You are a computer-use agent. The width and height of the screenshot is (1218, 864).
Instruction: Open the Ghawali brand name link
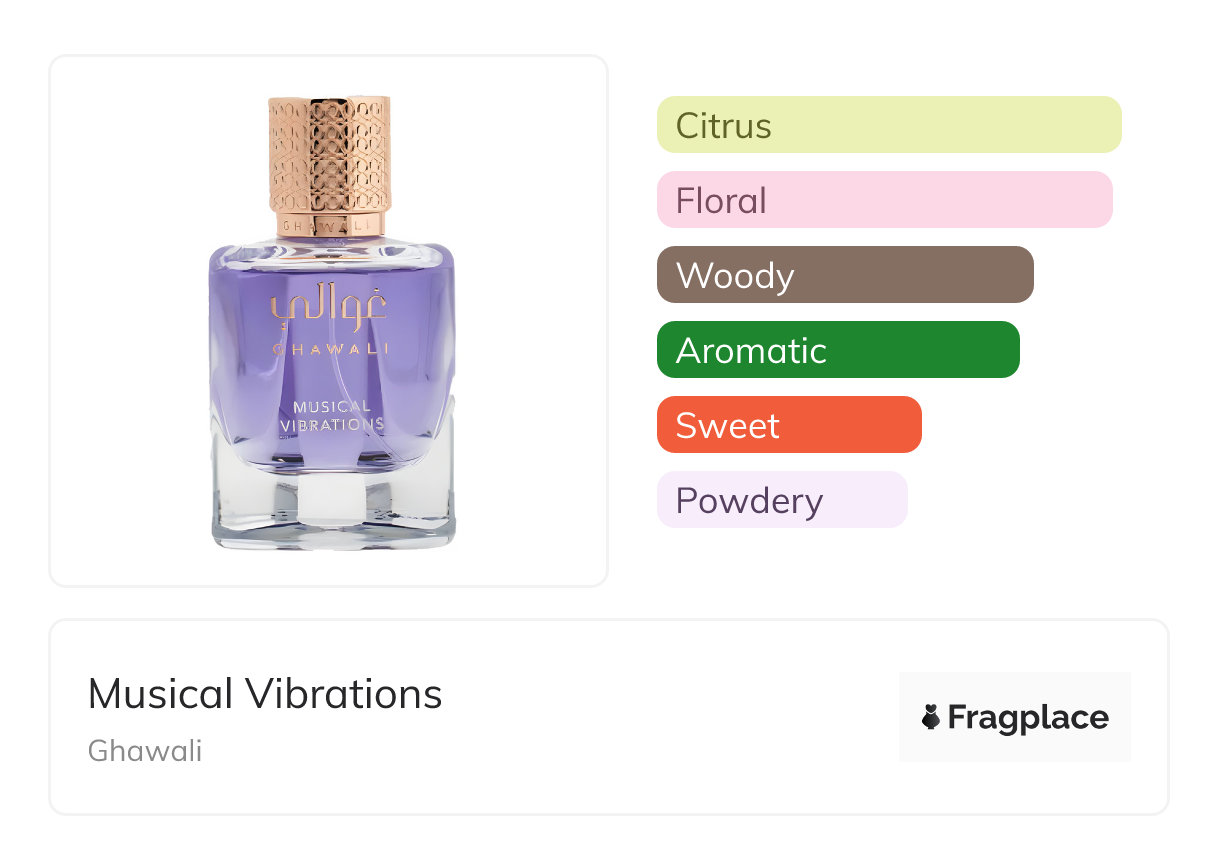[145, 751]
